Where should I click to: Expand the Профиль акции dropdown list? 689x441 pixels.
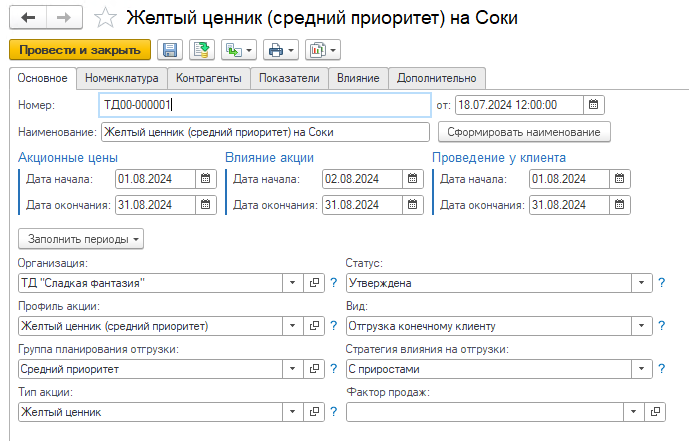coord(292,325)
